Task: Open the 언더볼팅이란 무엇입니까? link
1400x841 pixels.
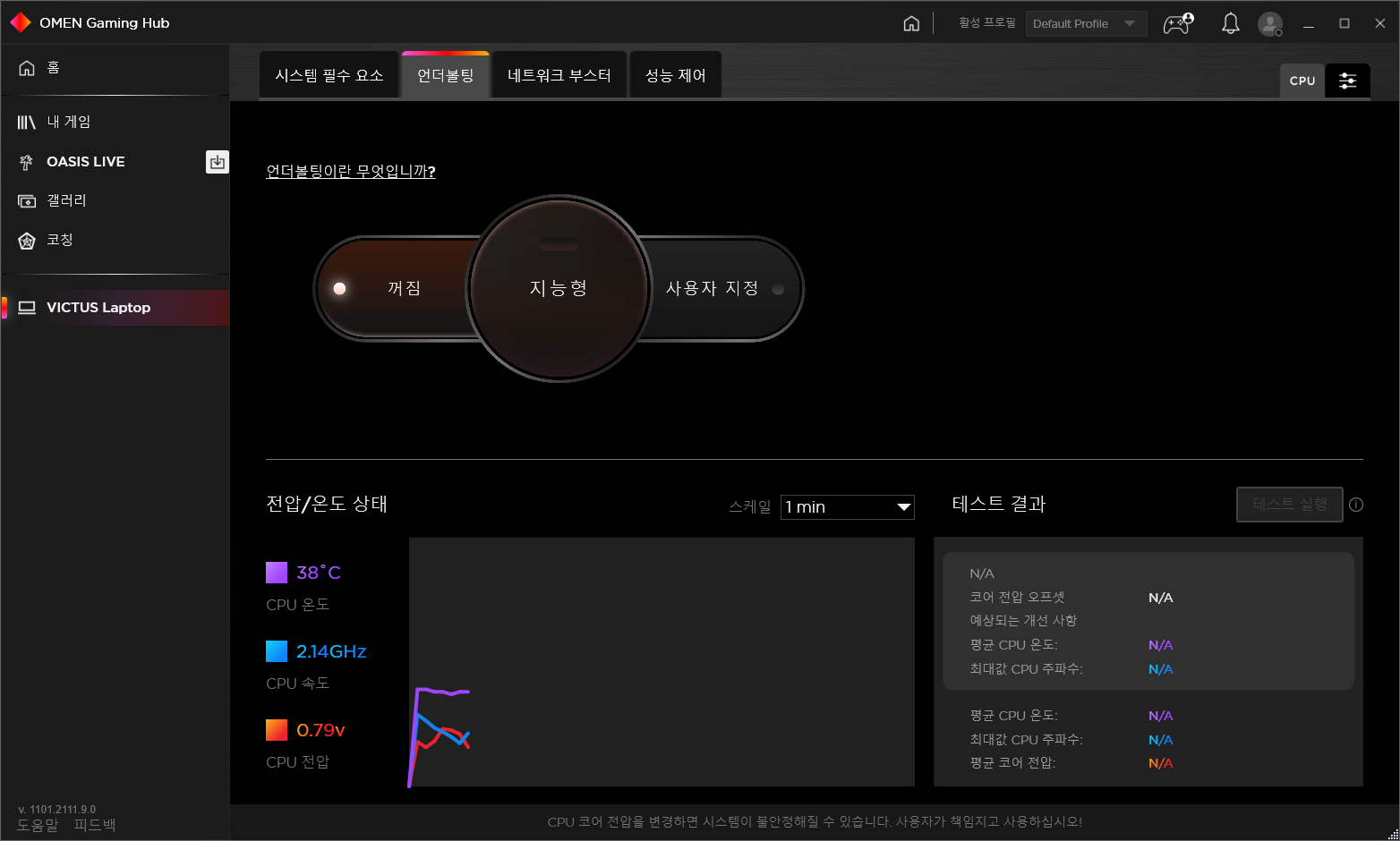Action: point(351,172)
